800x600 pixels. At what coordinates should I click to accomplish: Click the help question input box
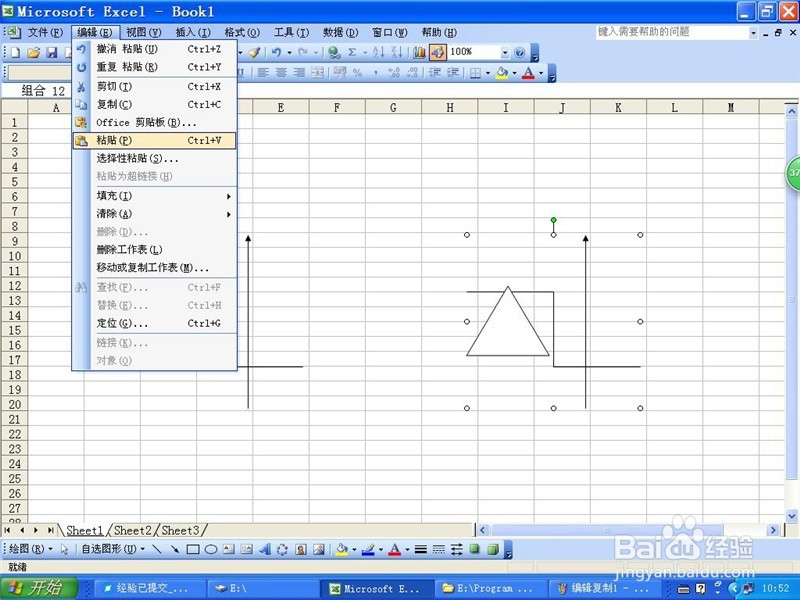[672, 32]
